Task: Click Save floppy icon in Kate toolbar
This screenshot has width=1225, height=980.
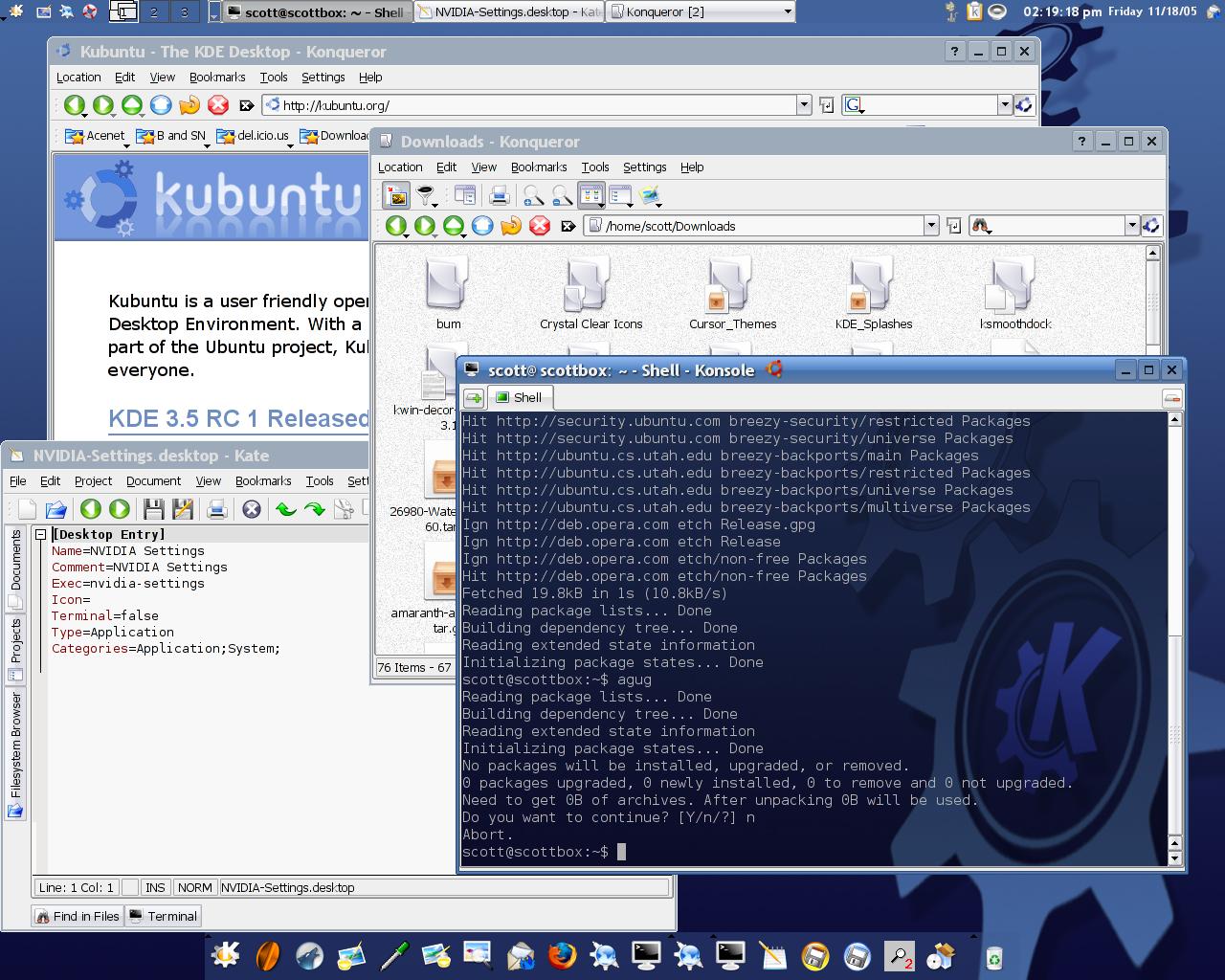Action: click(154, 509)
